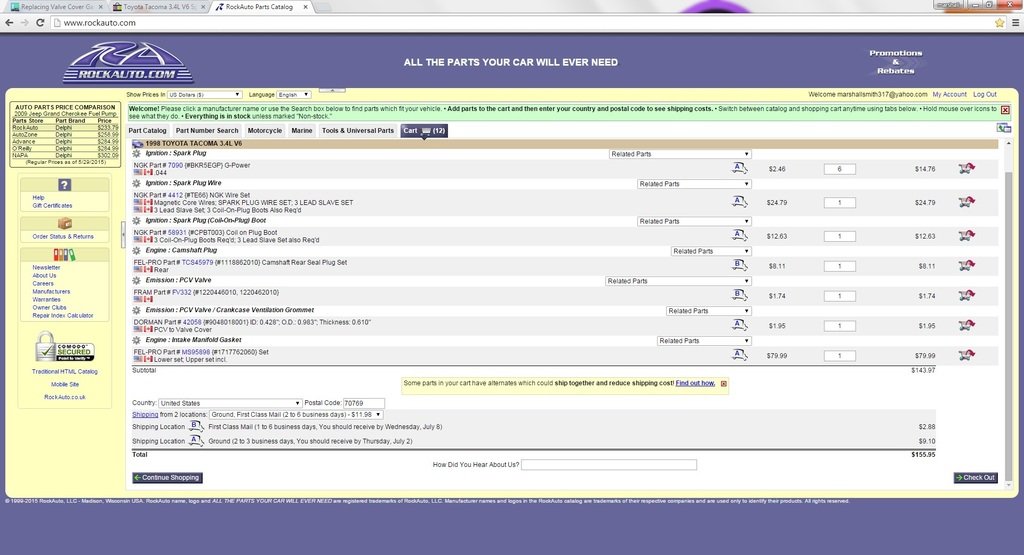
Task: Click warehouse B truck icon for TCS45979
Action: 739,265
